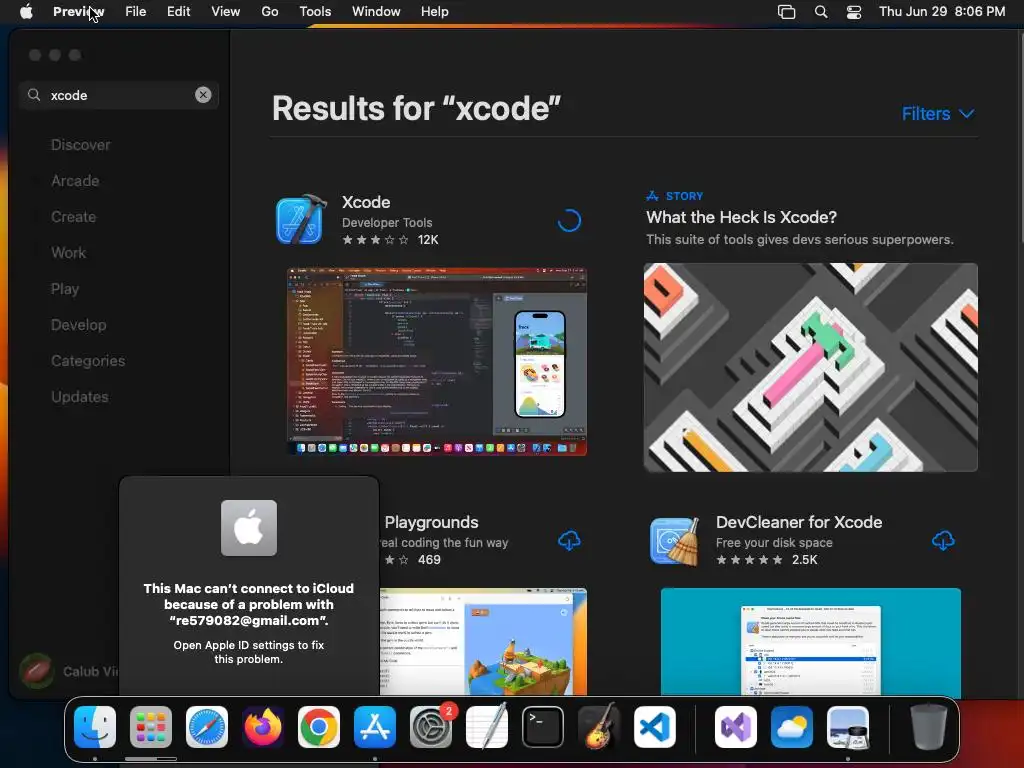This screenshot has height=768, width=1024.
Task: Open Visual Studio Code from the Dock
Action: 655,727
